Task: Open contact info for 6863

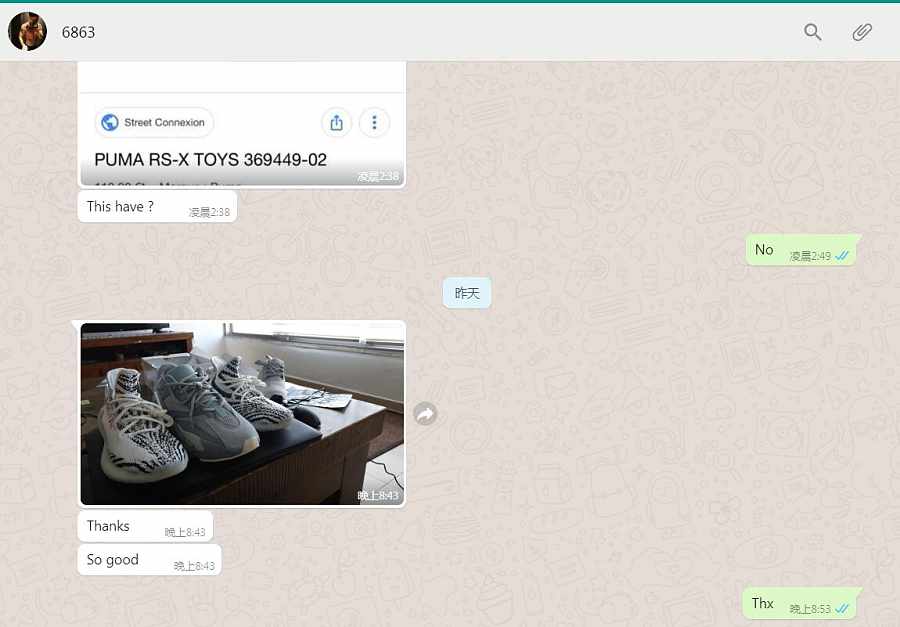Action: tap(79, 32)
